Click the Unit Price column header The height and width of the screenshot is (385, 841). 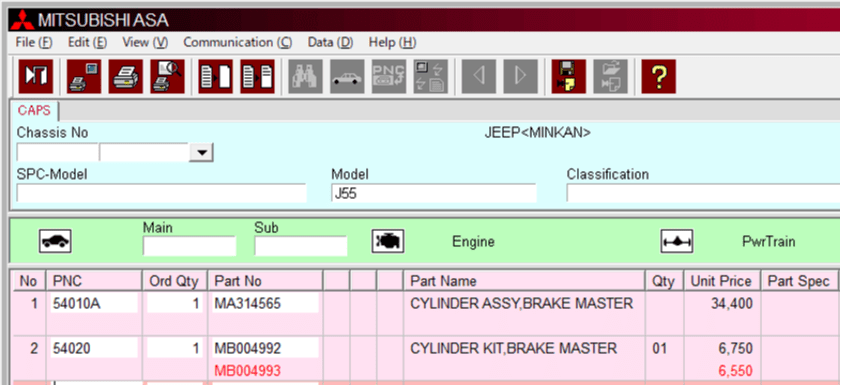coord(721,281)
